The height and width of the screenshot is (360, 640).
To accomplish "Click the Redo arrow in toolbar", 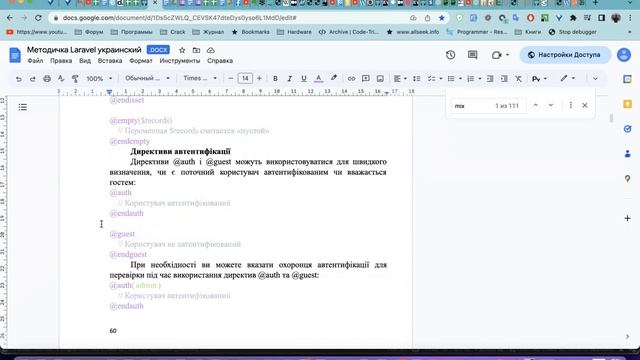I will pos(33,78).
